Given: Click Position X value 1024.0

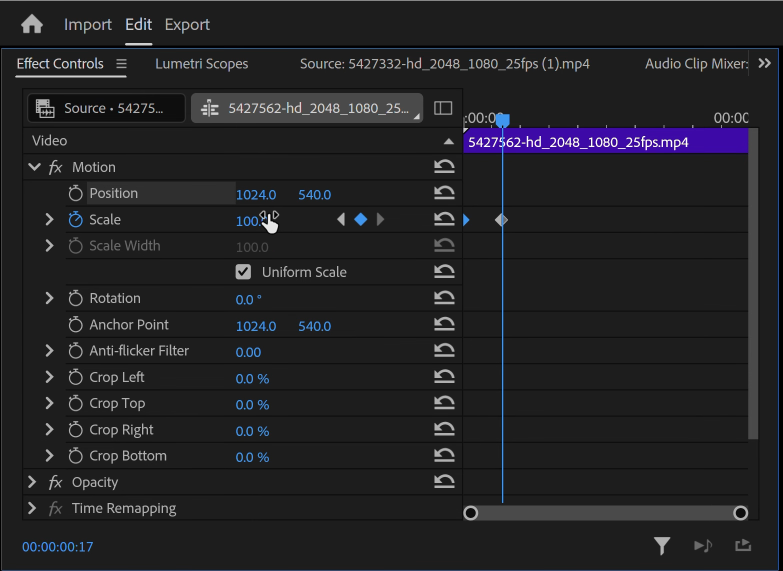Looking at the screenshot, I should pyautogui.click(x=256, y=194).
